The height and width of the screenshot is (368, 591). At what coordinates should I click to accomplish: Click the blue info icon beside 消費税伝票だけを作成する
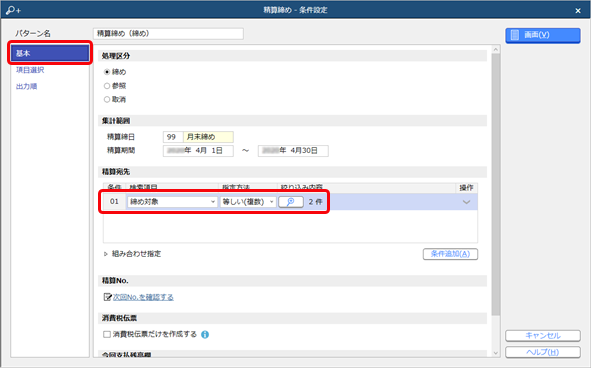click(205, 334)
